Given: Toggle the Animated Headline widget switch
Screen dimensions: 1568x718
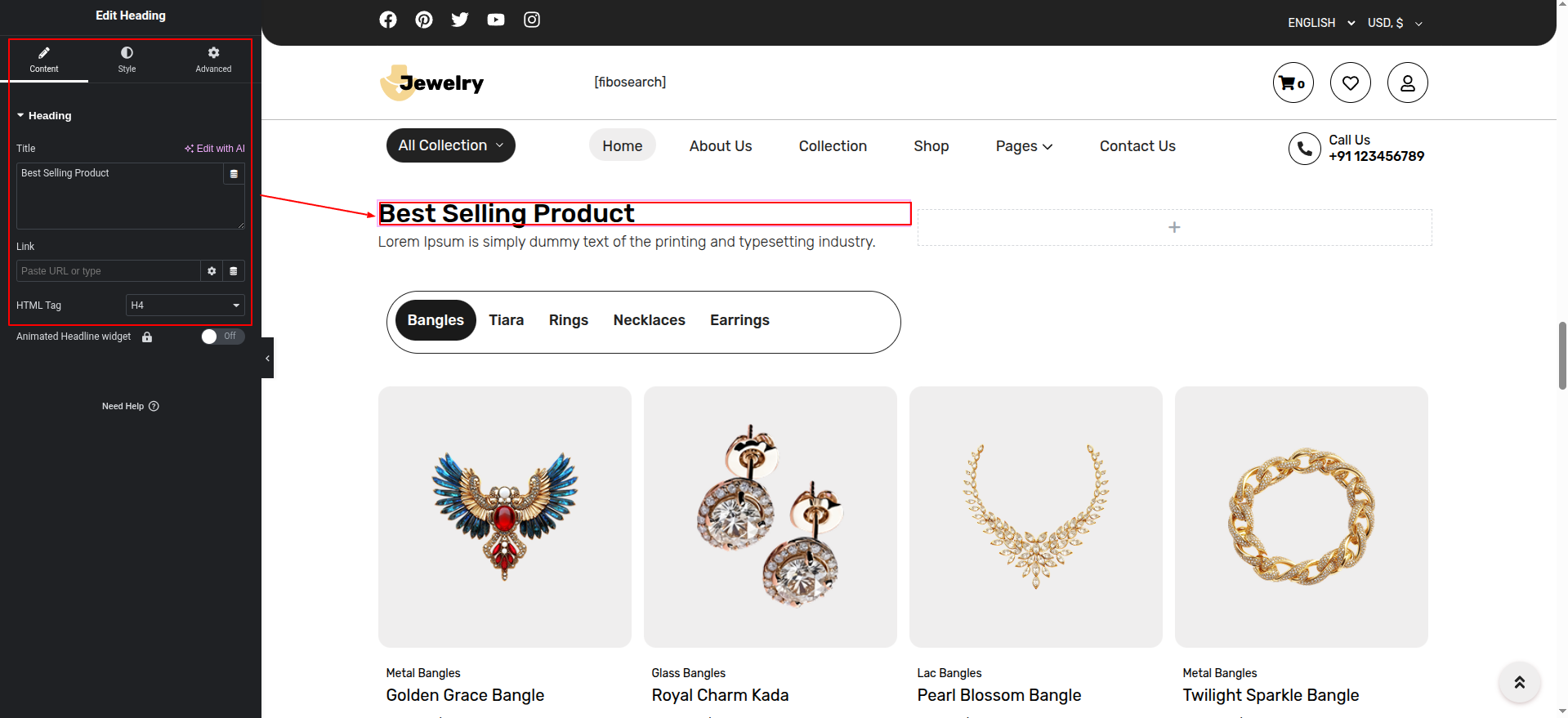Looking at the screenshot, I should 222,337.
